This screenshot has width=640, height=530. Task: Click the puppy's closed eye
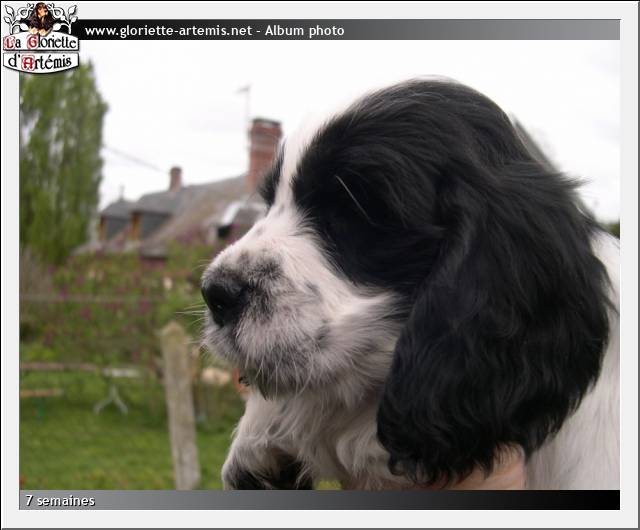click(x=350, y=195)
